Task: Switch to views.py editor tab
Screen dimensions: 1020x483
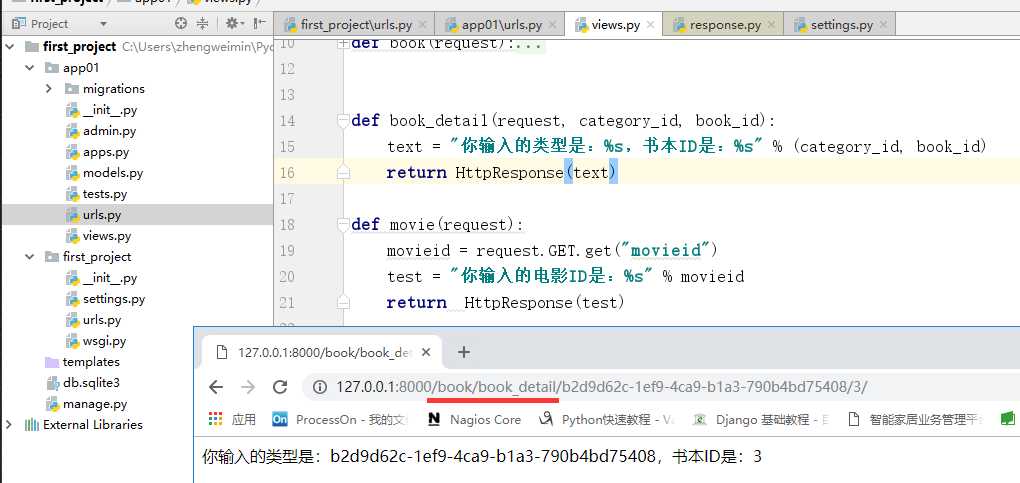Action: coord(615,25)
